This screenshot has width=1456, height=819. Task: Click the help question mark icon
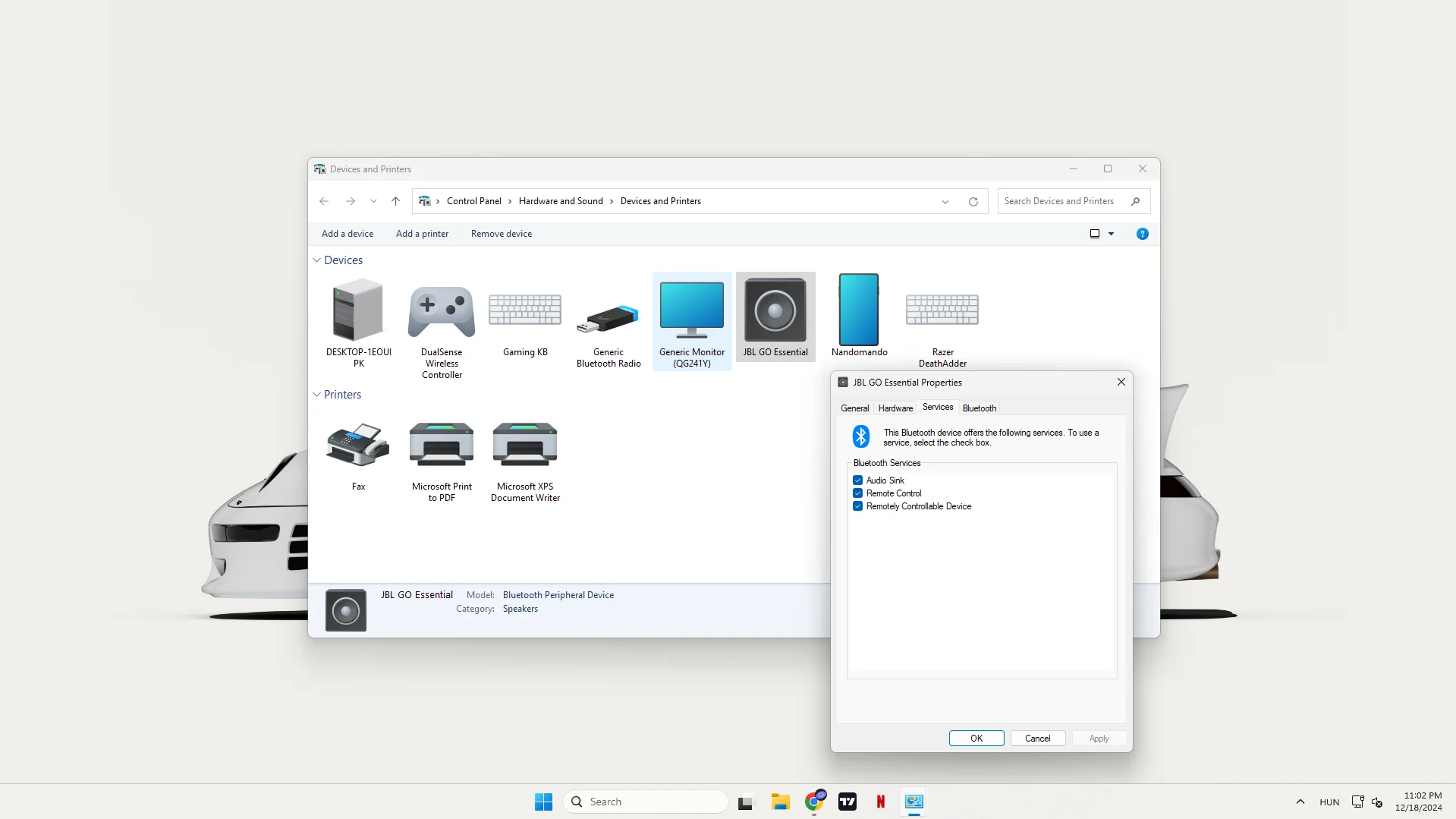tap(1142, 234)
